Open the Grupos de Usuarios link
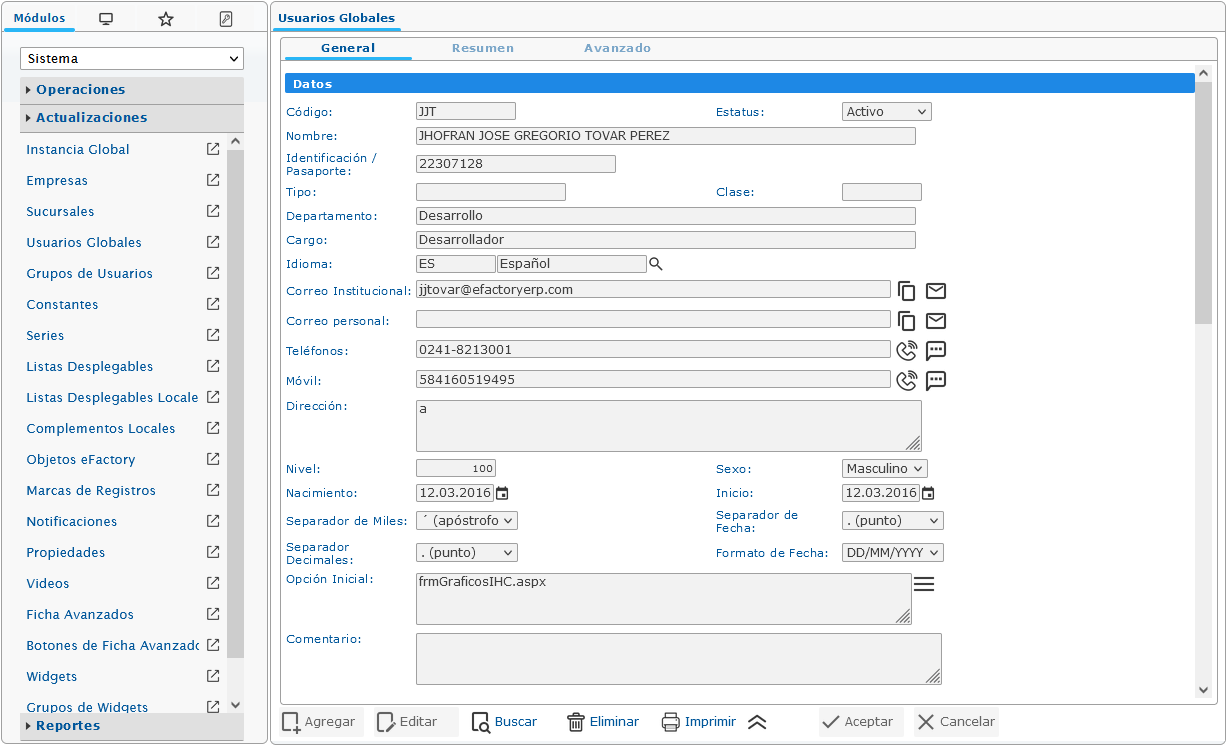 pos(89,274)
